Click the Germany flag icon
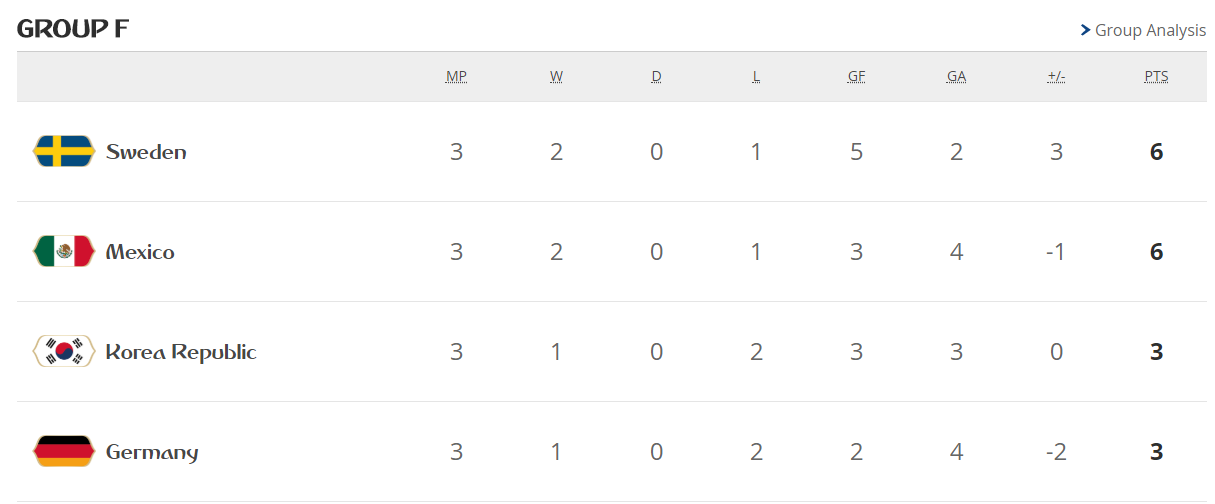The width and height of the screenshot is (1215, 504). (x=63, y=452)
